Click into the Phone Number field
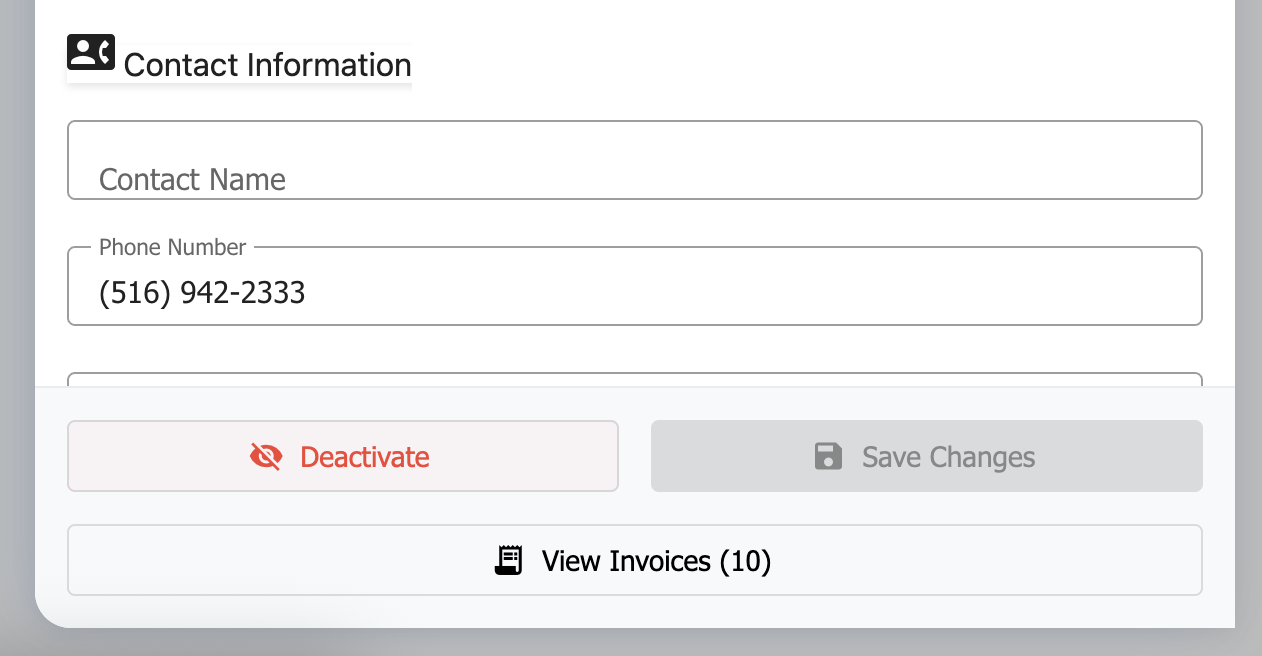 [634, 292]
